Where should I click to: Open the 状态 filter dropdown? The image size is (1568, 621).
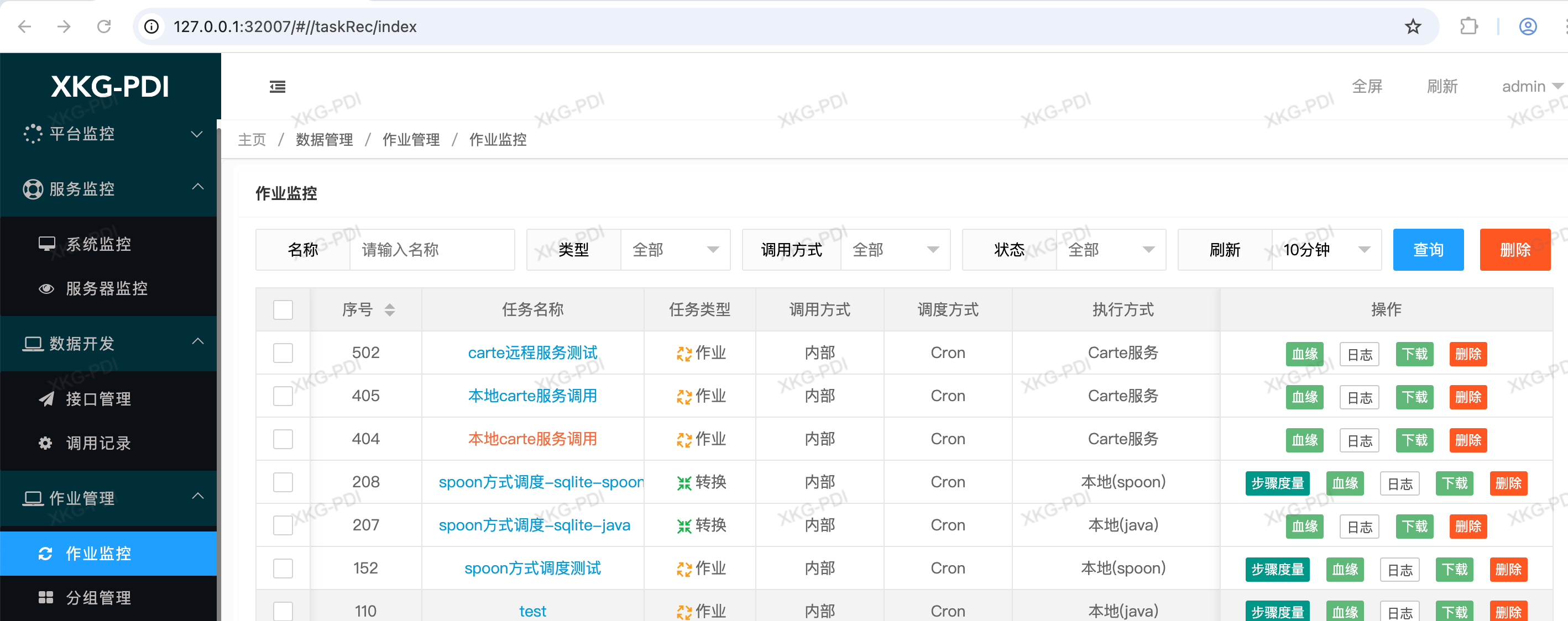pos(1111,249)
